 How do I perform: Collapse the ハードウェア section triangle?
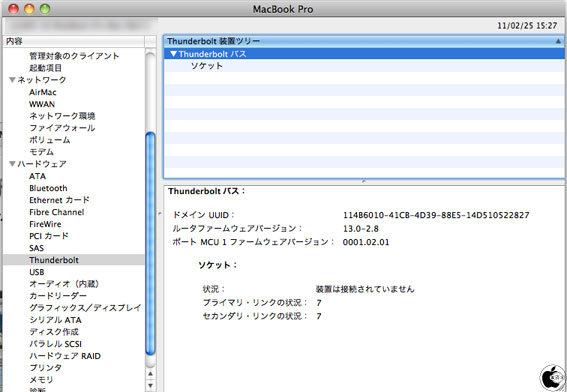tap(12, 164)
